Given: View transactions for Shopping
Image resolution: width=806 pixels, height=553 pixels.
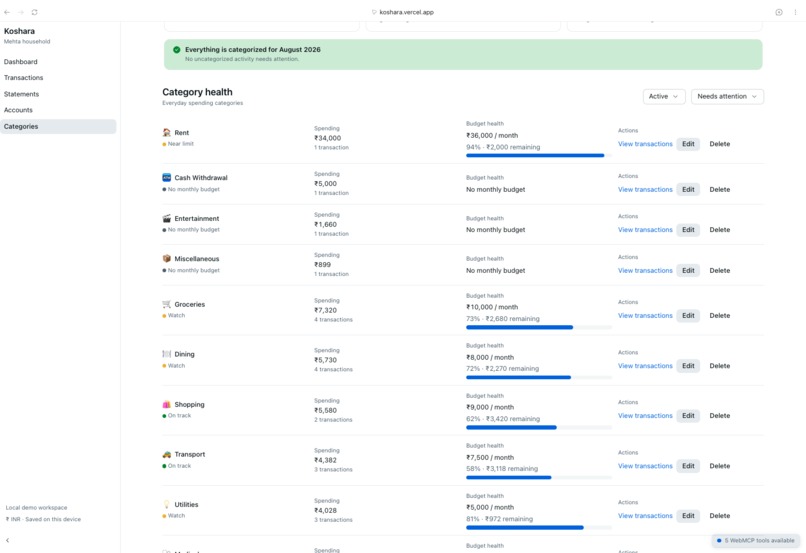Looking at the screenshot, I should pos(645,416).
